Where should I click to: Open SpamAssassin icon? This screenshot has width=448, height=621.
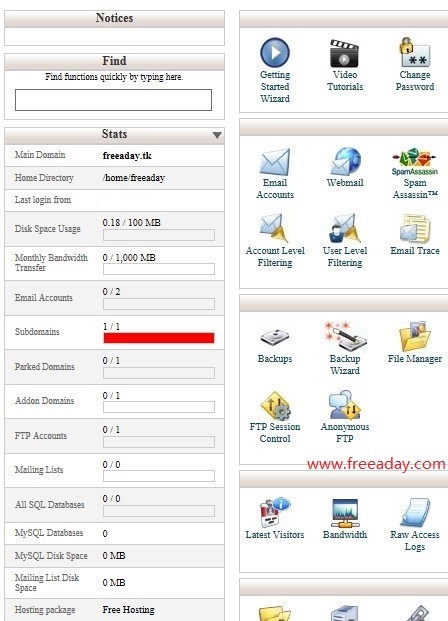tap(414, 161)
